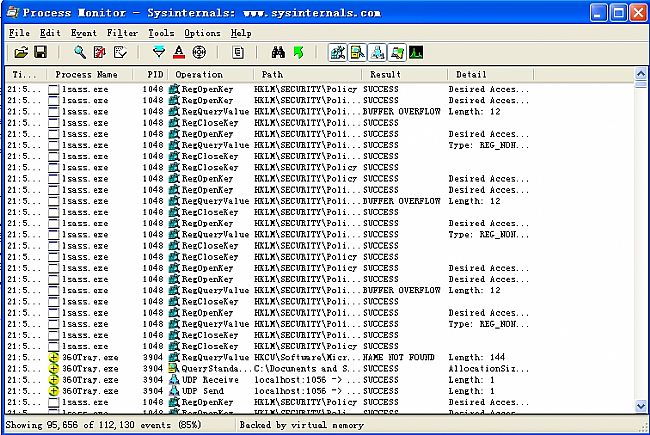Open the Process Tree icon
This screenshot has width=650, height=435.
click(x=238, y=53)
